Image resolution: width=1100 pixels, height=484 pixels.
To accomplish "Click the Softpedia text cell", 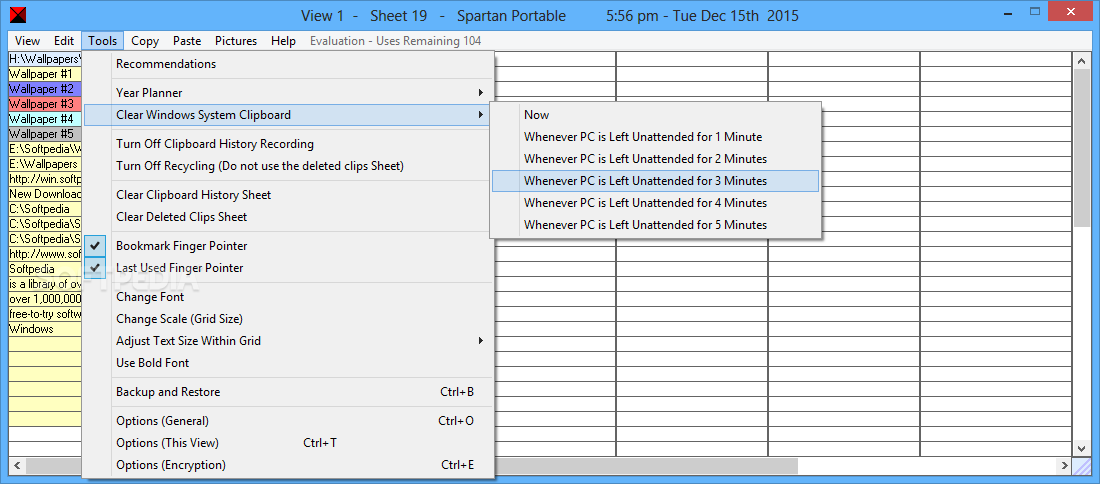I will click(45, 269).
